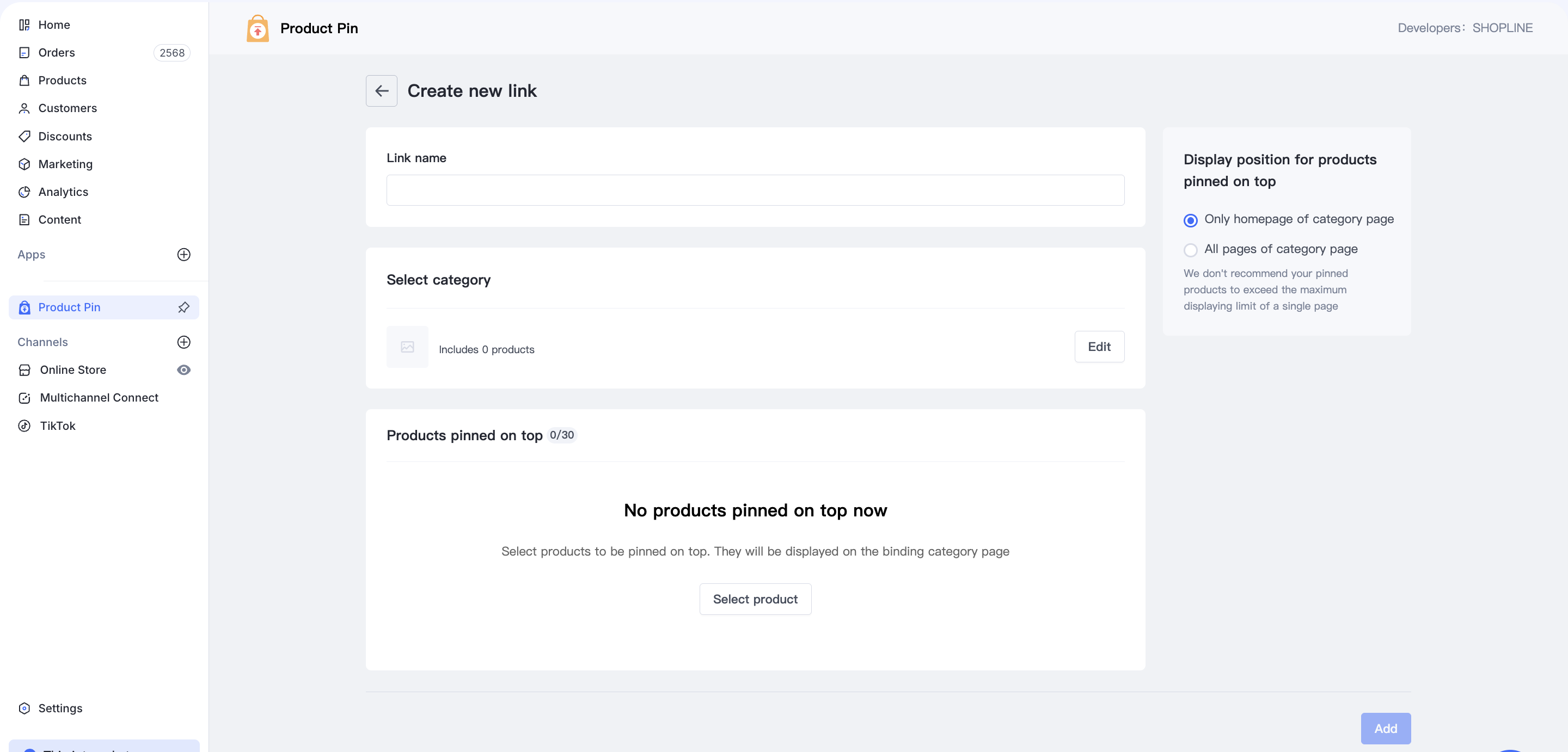Open the Products menu item
Viewport: 1568px width, 752px height.
coord(62,81)
